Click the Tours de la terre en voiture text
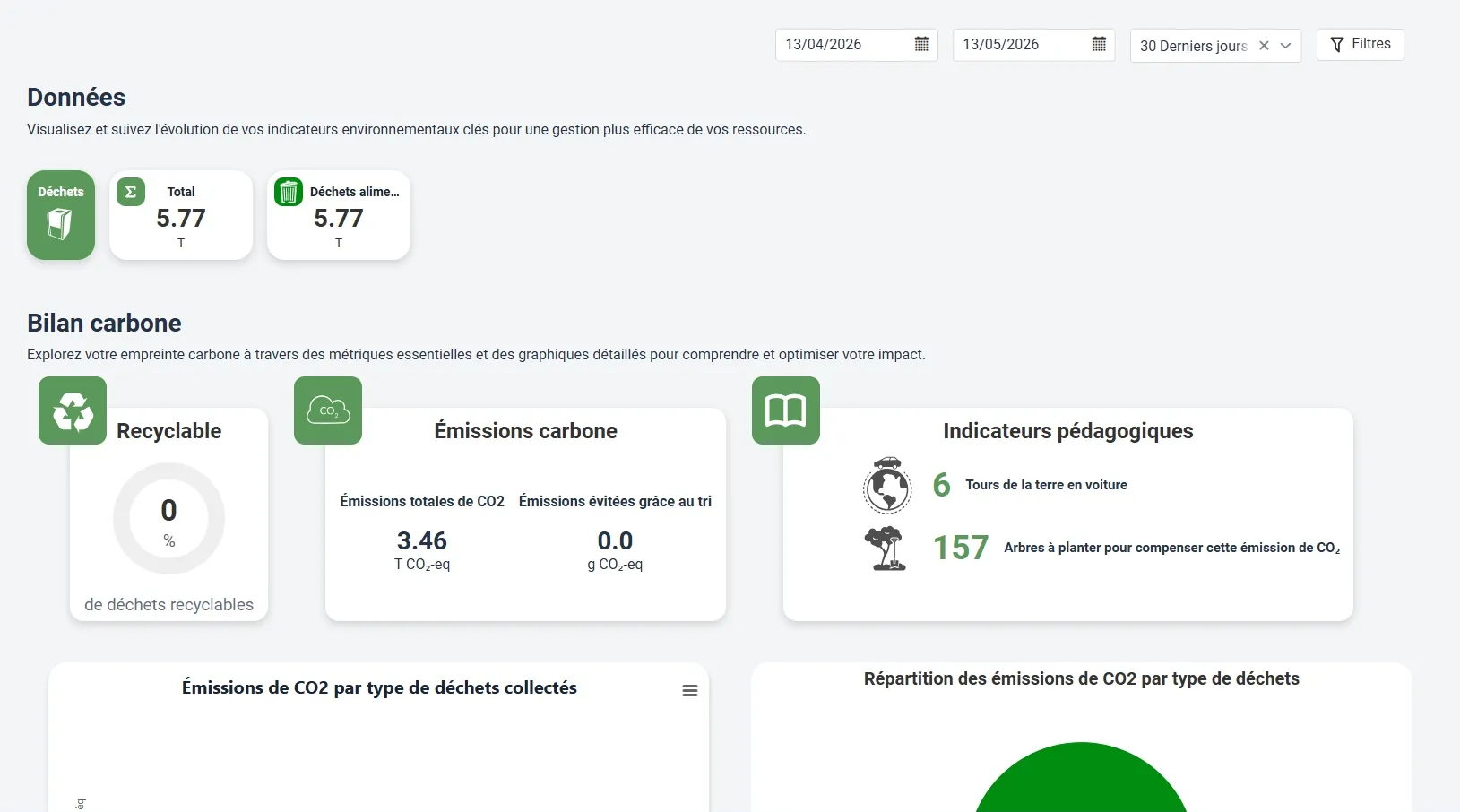The image size is (1460, 812). pos(1046,485)
